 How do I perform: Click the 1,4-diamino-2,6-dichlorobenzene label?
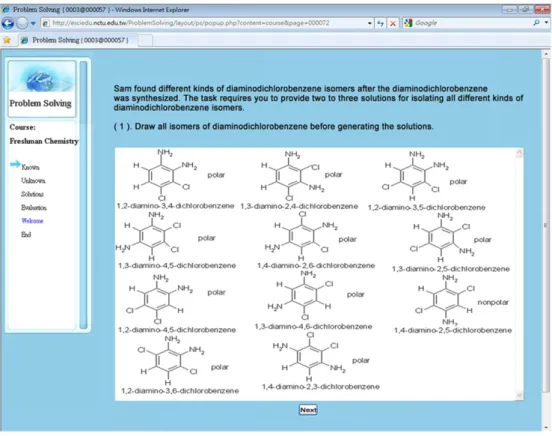(x=316, y=266)
